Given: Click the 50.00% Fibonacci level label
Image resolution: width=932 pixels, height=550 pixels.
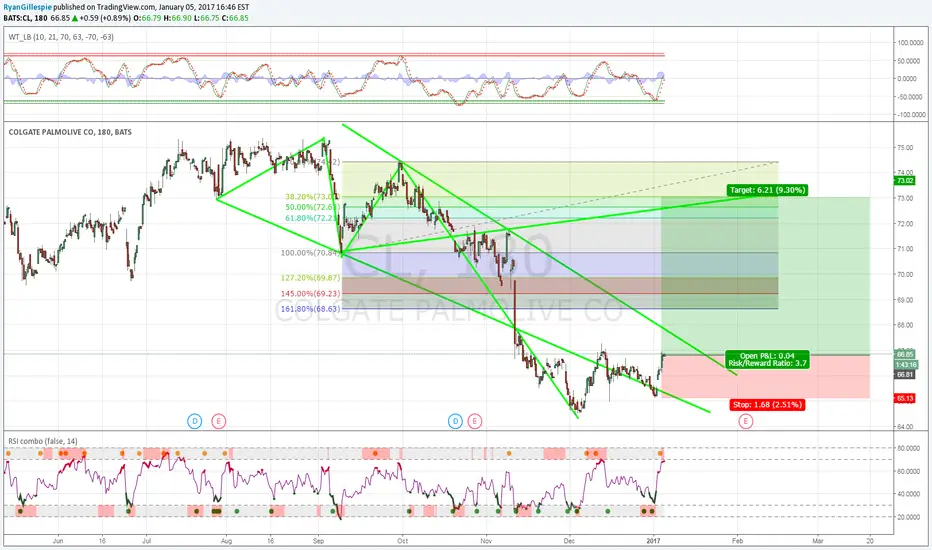Looking at the screenshot, I should tap(312, 207).
